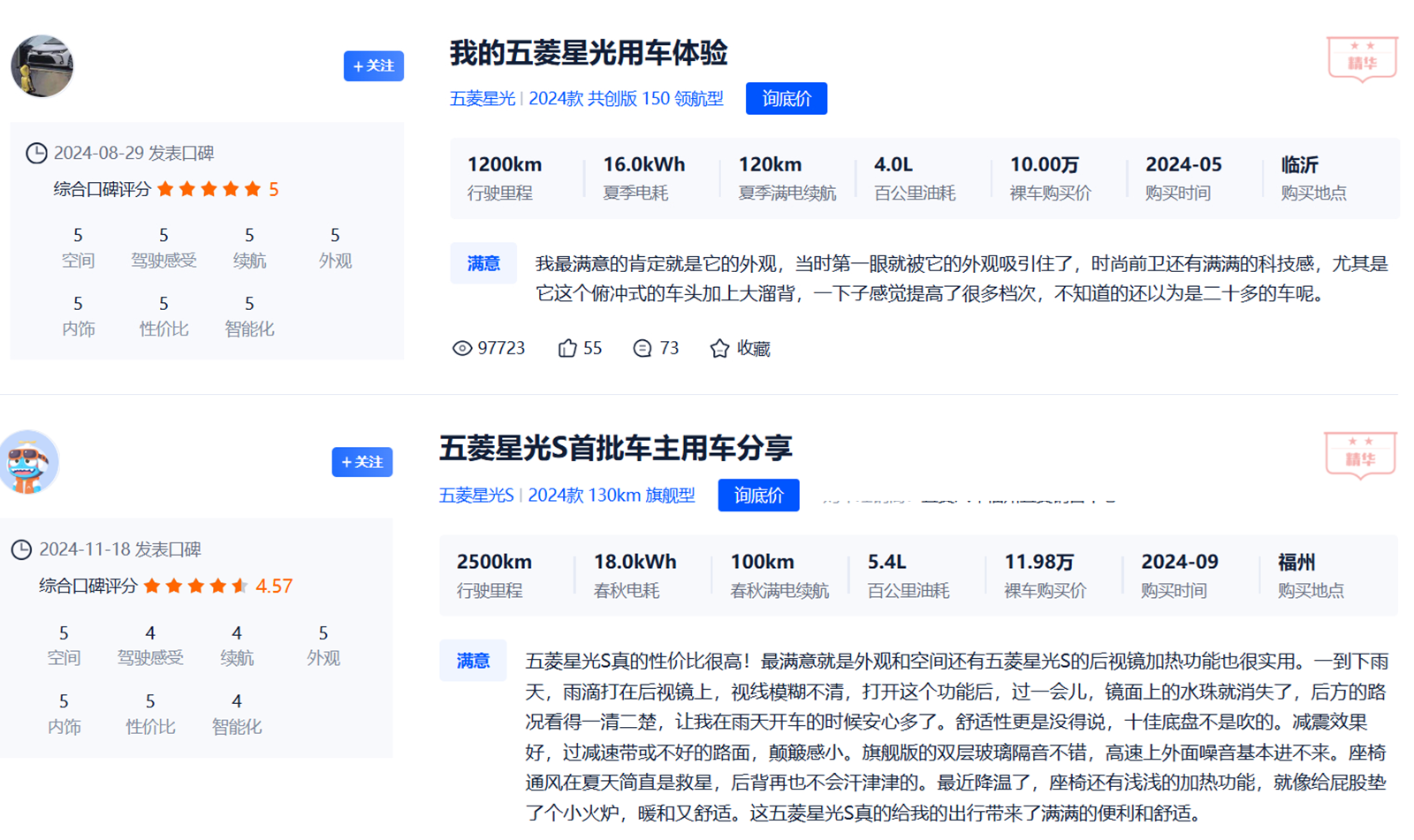Viewport: 1414px width, 840px height.
Task: Open the 五菱星光S model link
Action: pos(476,496)
